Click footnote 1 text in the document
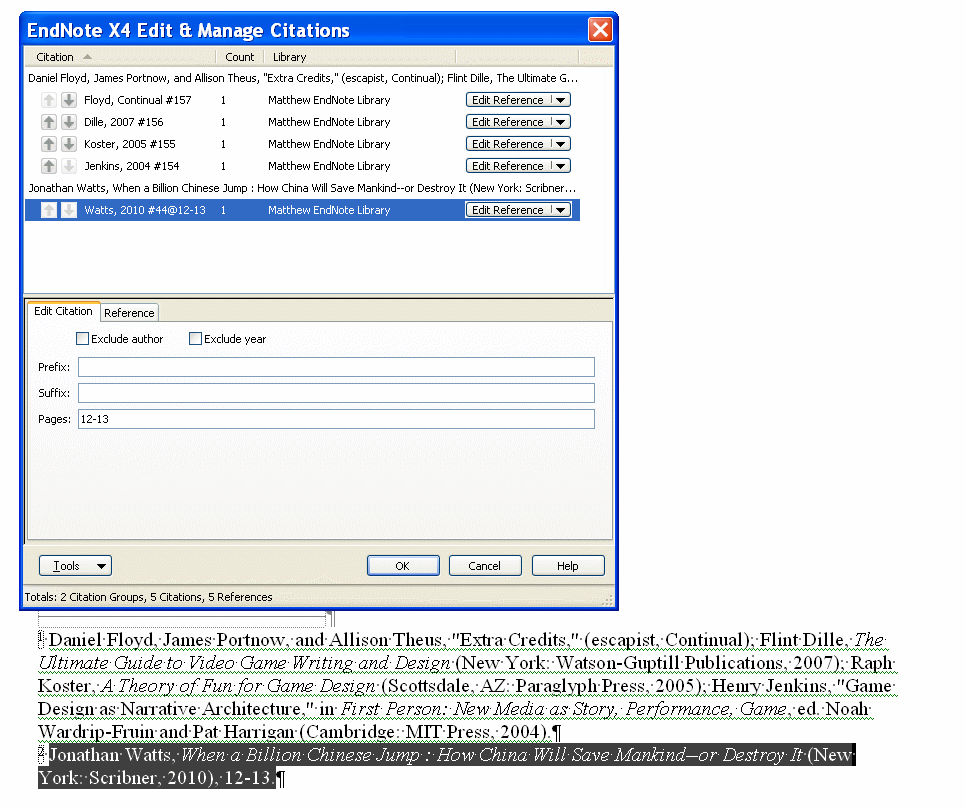 click(467, 685)
